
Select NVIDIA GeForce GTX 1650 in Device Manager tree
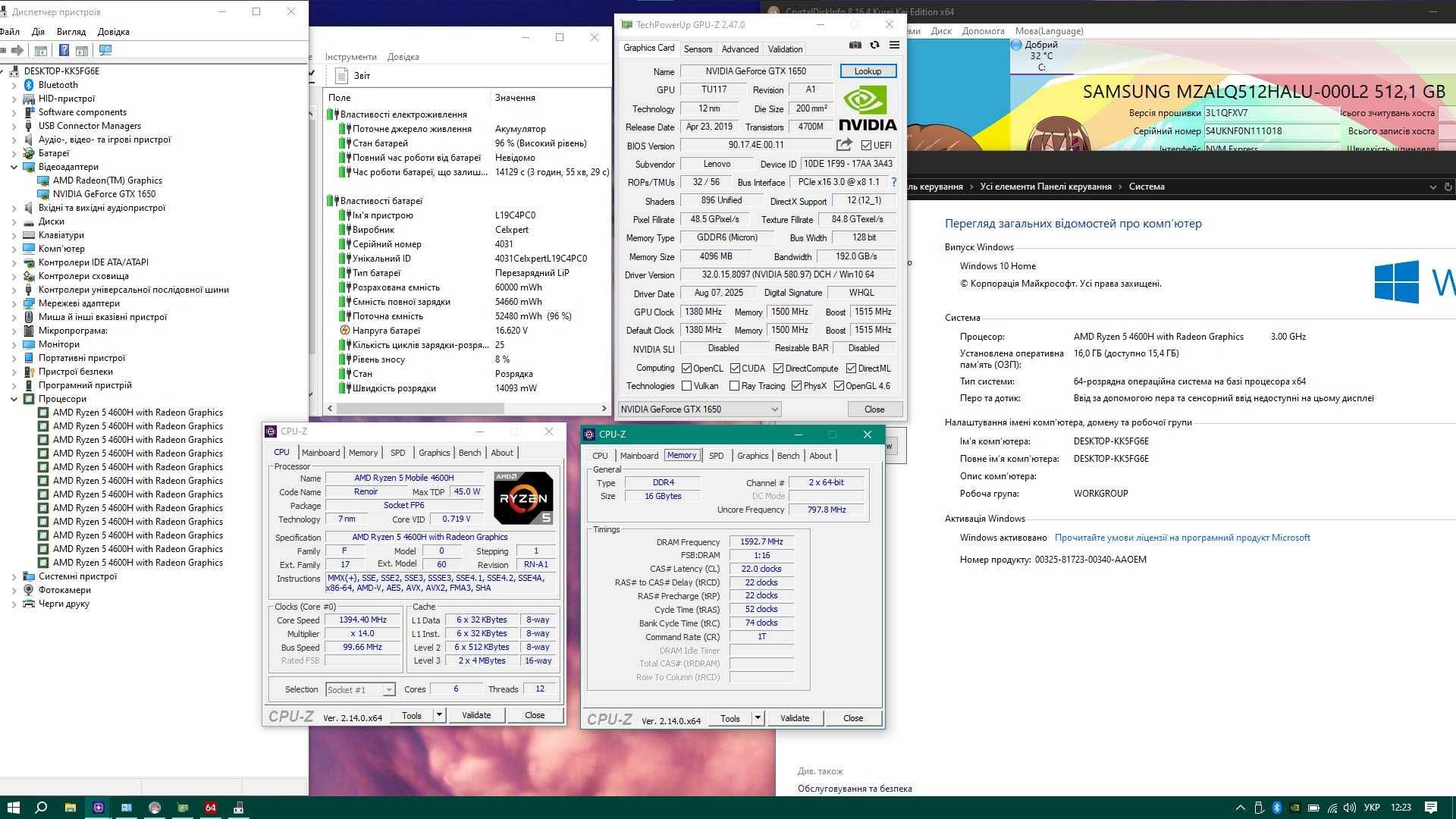pos(104,194)
